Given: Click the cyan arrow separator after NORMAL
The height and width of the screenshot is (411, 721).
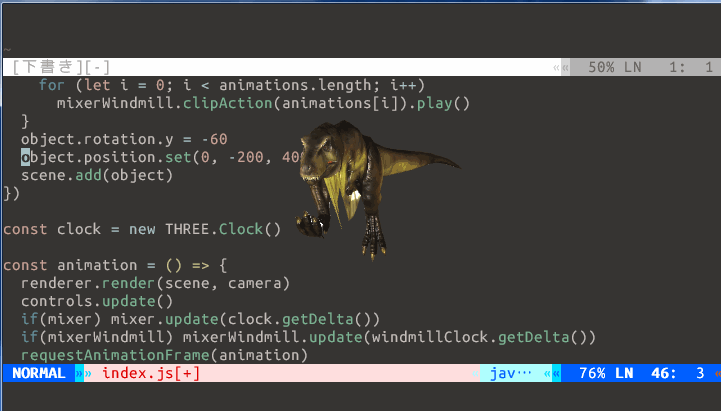Looking at the screenshot, I should click(80, 373).
